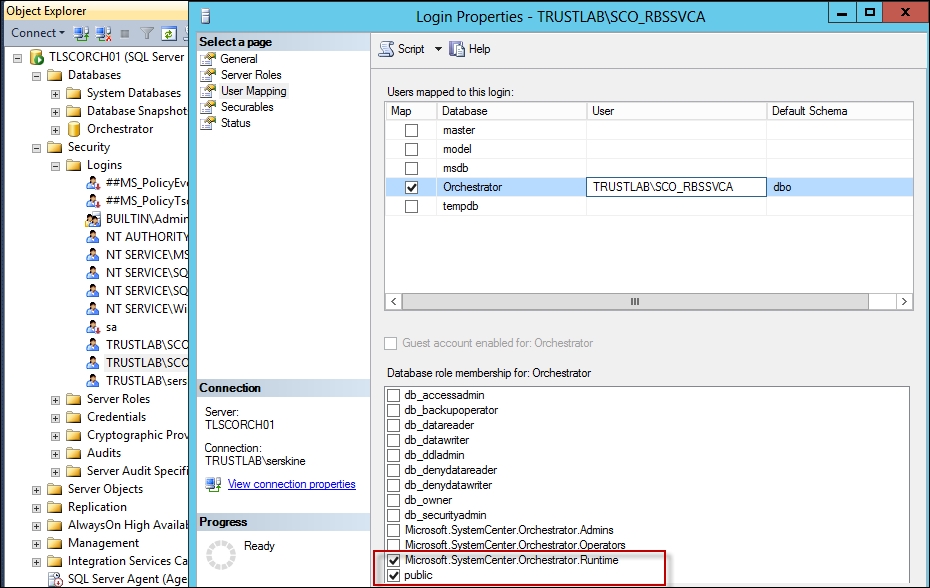Uncheck the Map box for Orchestrator database

[x=411, y=187]
